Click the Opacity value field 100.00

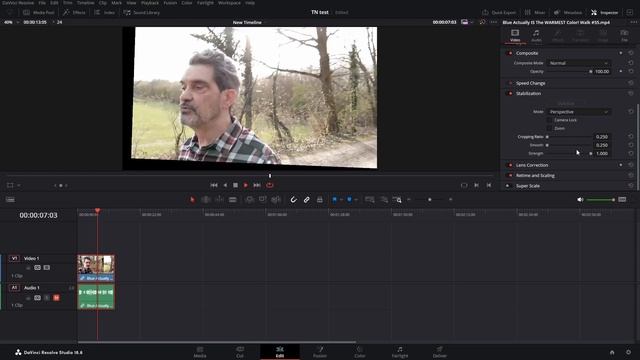click(x=602, y=71)
